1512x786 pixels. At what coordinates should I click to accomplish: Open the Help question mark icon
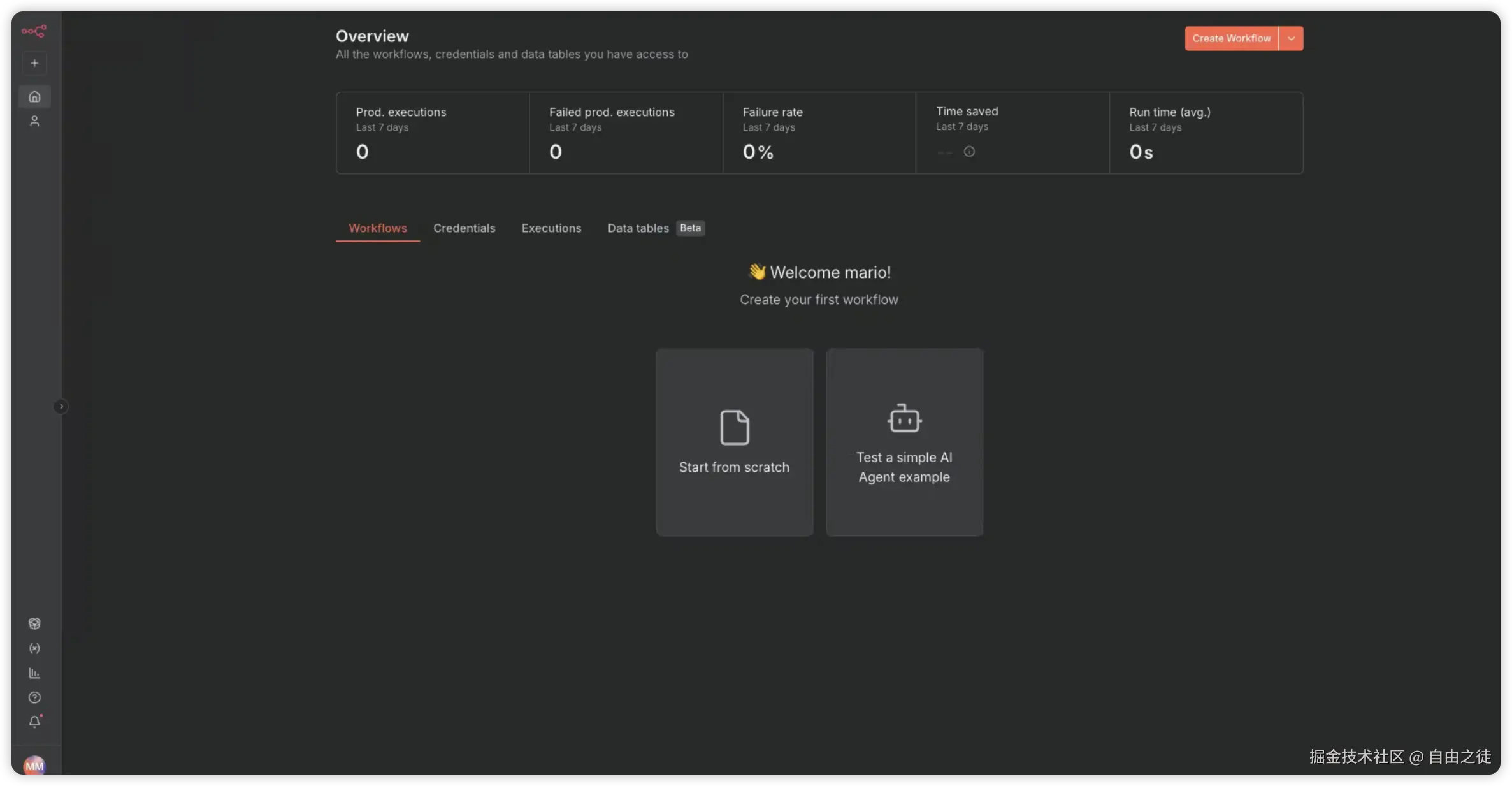pos(34,697)
